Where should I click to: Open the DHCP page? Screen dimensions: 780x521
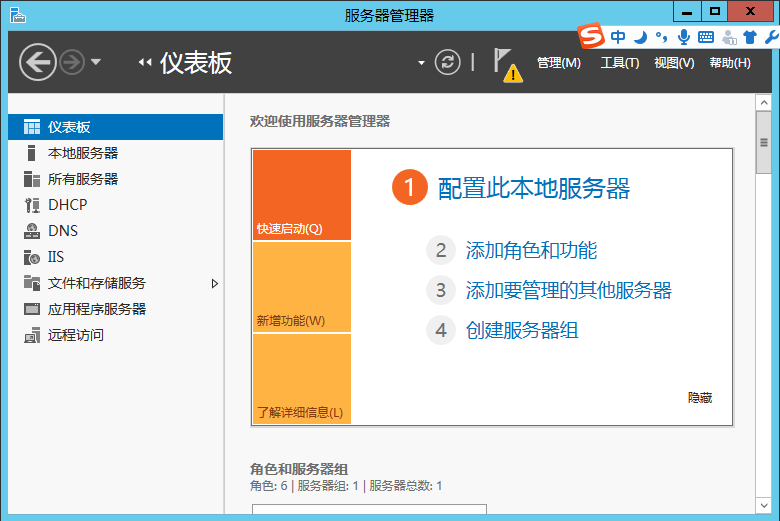tap(115, 205)
